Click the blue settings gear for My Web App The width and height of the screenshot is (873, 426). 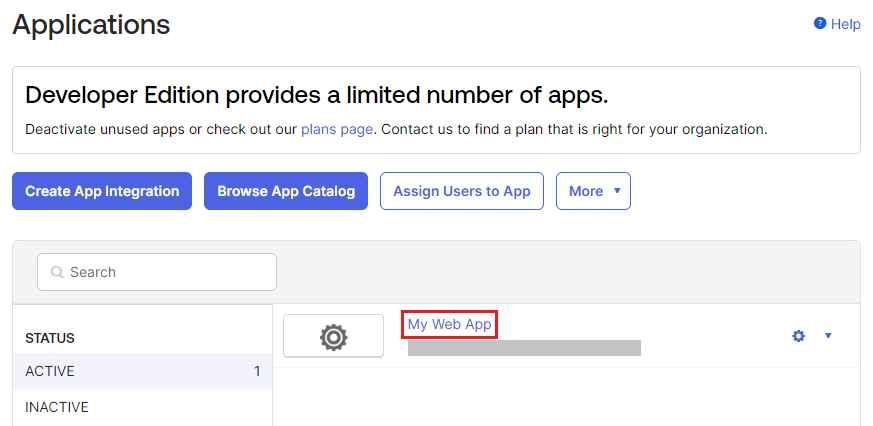pos(798,336)
